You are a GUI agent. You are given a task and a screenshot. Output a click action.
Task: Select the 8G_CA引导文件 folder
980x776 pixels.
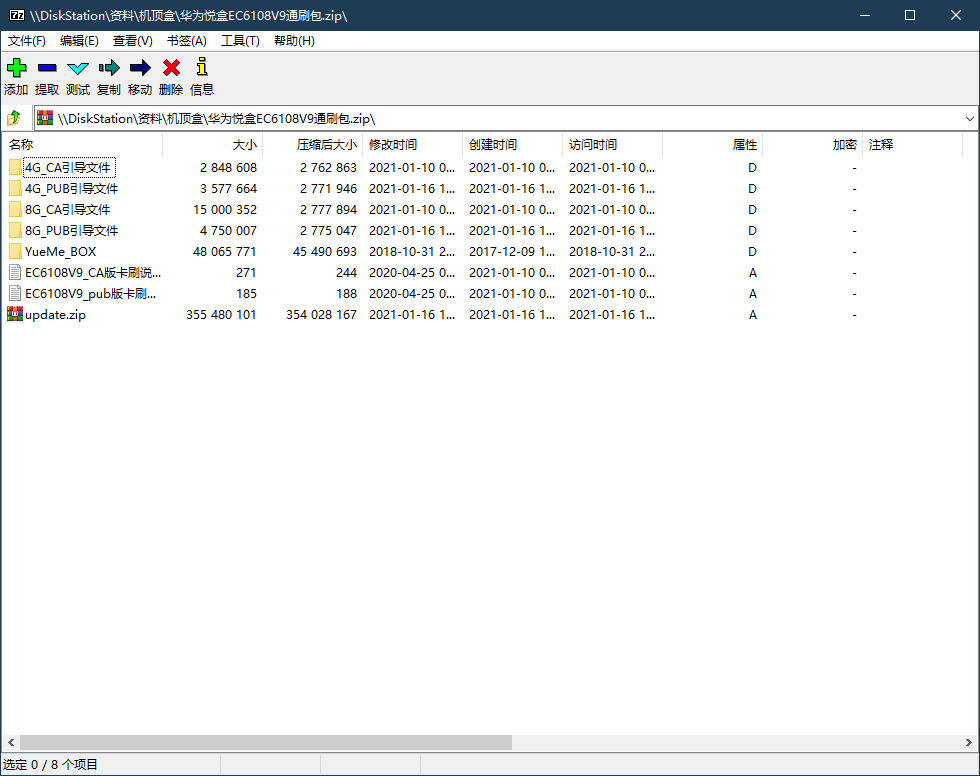[x=67, y=209]
